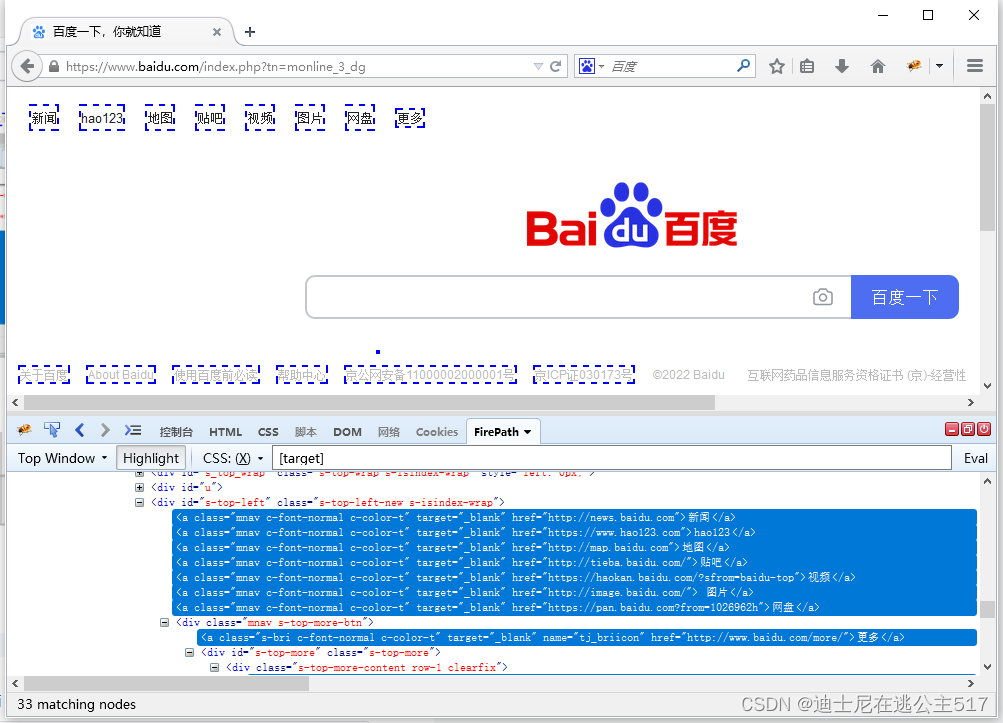Go back with the browser back arrow
Viewport: 1003px width, 723px height.
coord(27,66)
